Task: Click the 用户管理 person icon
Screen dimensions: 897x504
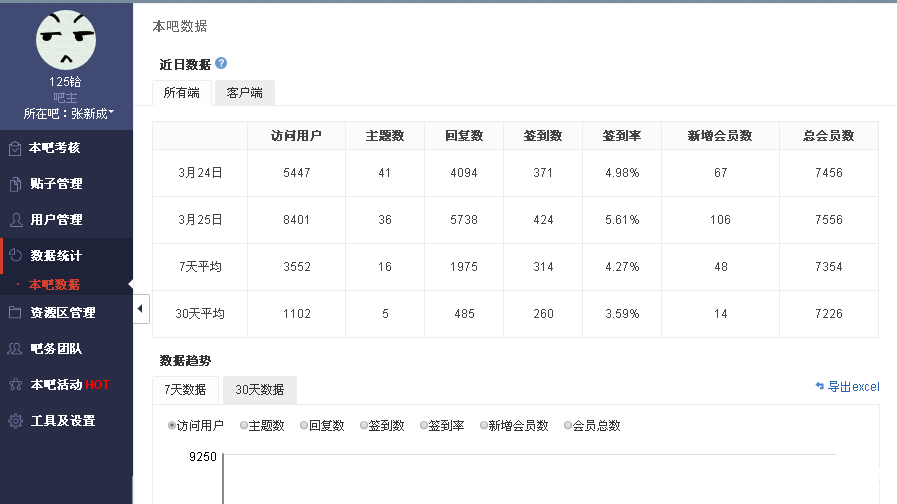Action: tap(15, 220)
